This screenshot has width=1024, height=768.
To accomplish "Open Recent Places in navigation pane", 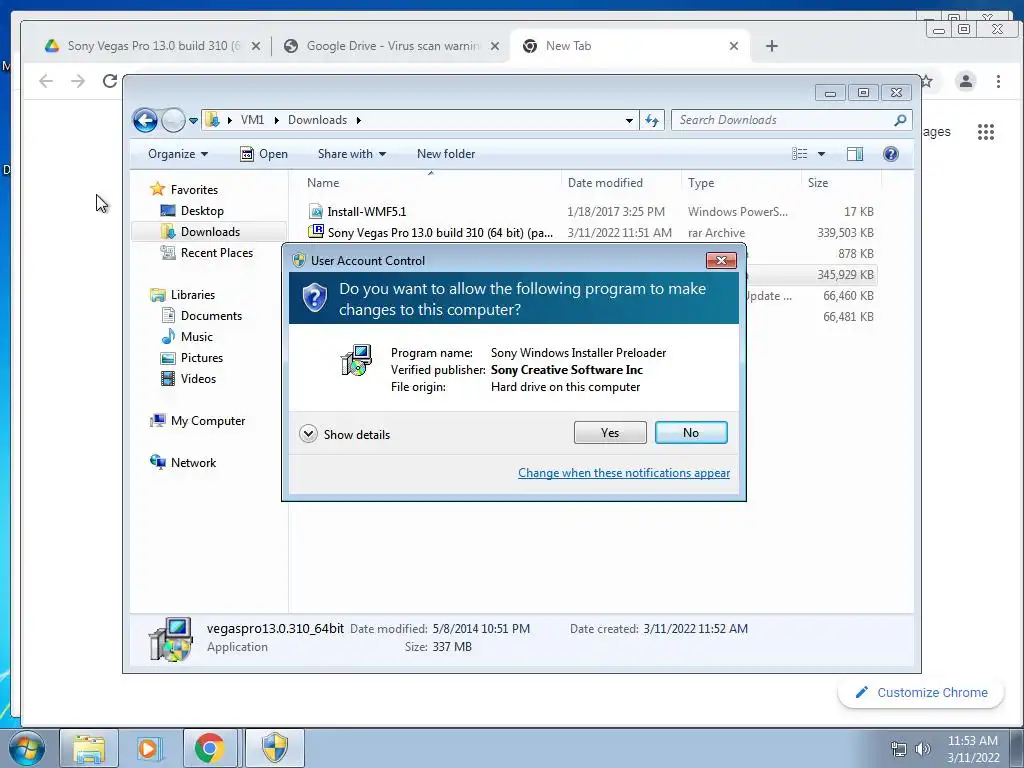I will (217, 253).
